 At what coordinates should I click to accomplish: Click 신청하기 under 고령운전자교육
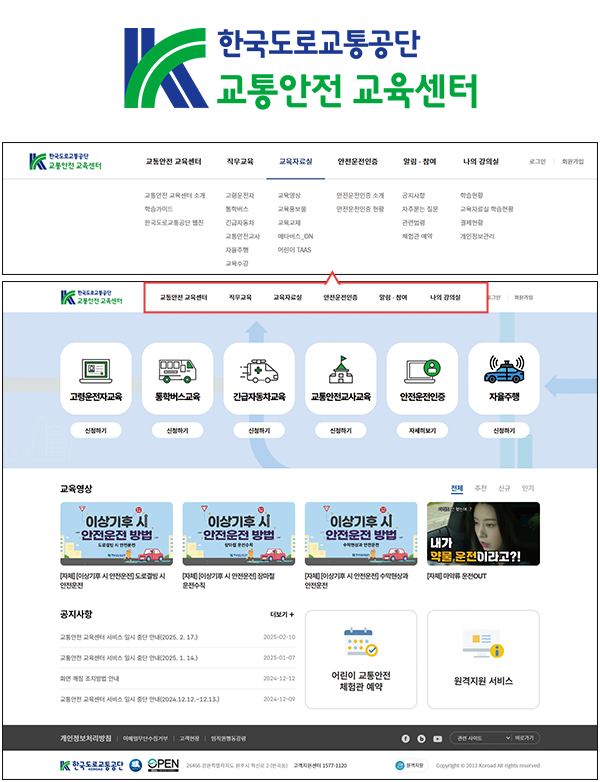tap(96, 430)
